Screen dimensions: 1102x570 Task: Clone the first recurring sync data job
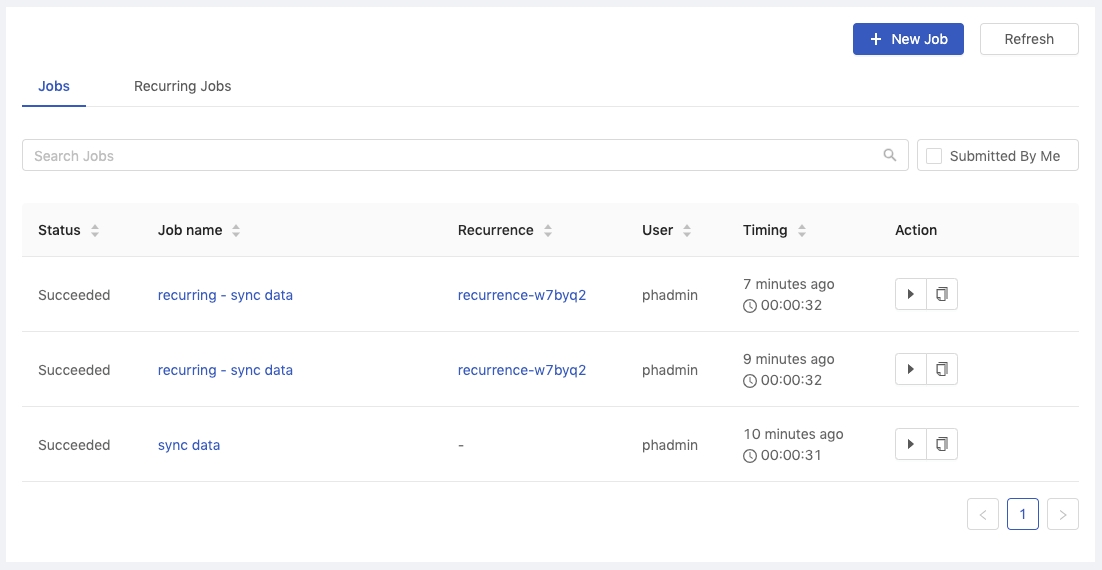coord(942,294)
